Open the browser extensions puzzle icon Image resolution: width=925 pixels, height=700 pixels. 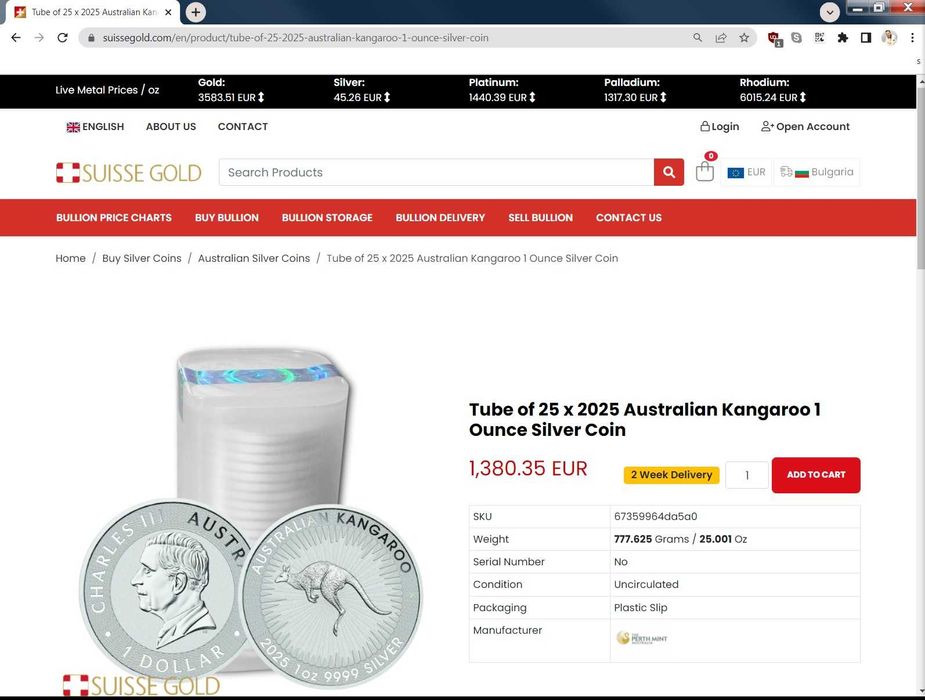[842, 38]
